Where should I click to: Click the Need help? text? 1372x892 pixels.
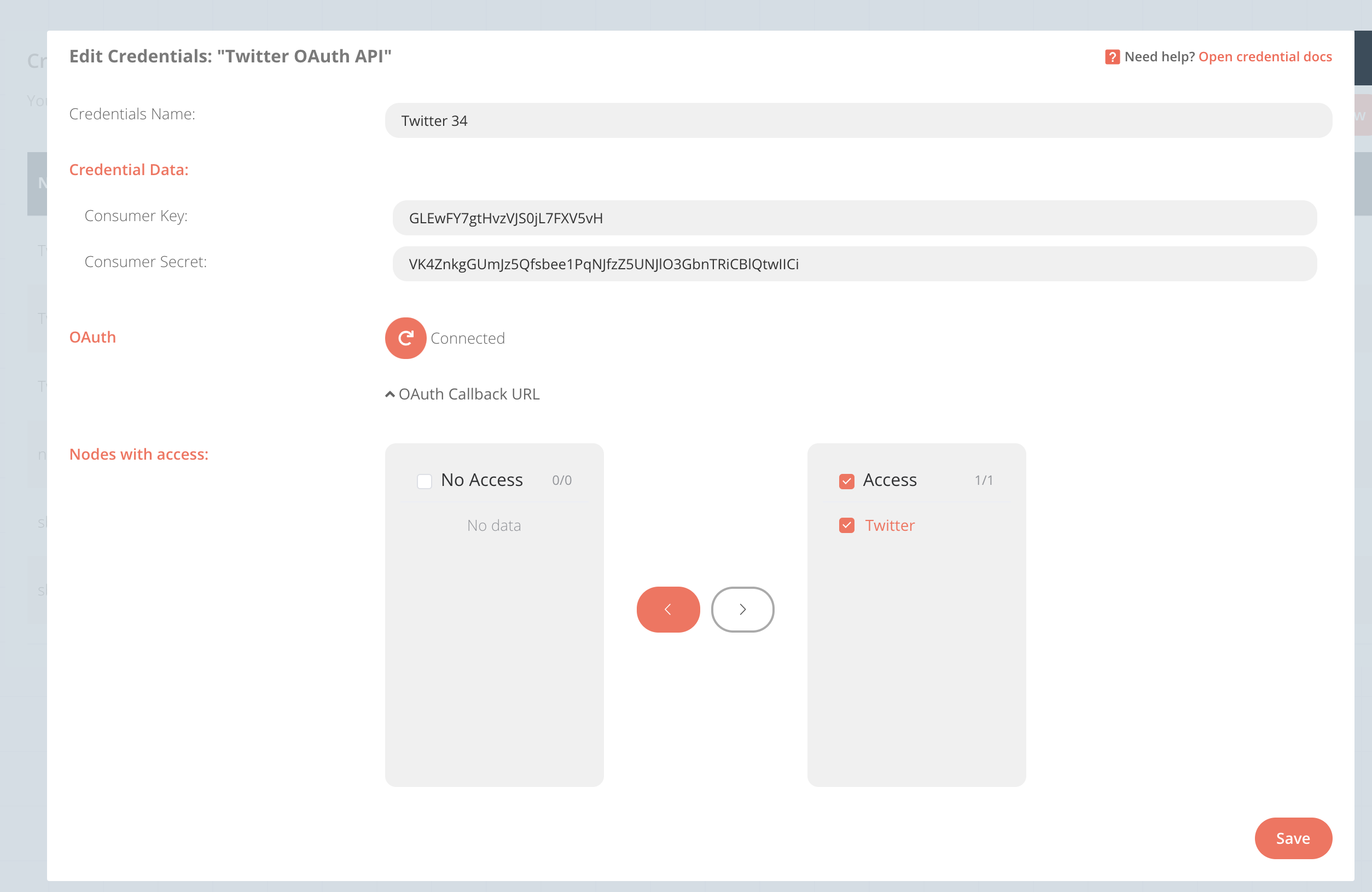click(x=1159, y=57)
